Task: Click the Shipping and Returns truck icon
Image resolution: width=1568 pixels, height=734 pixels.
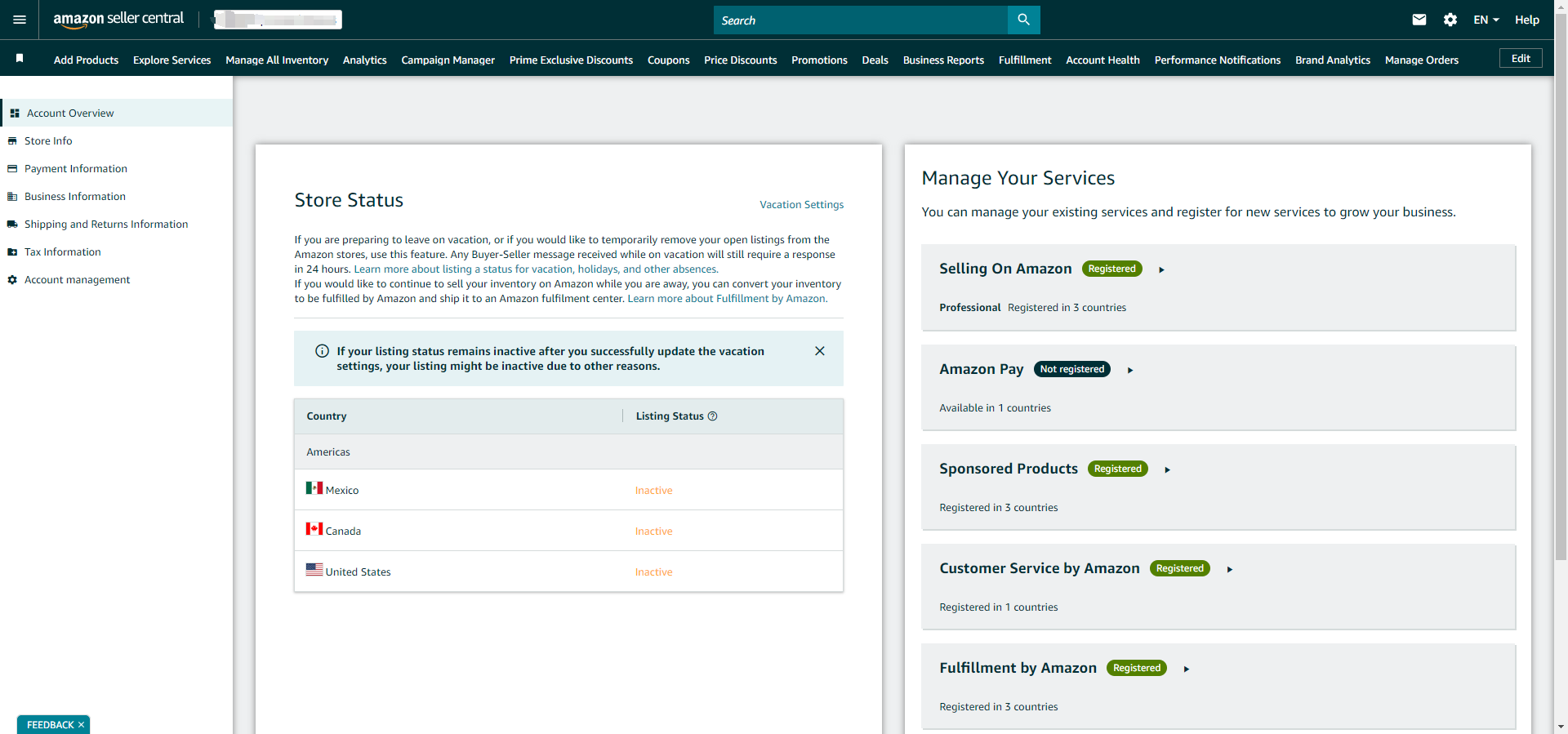Action: (x=12, y=225)
